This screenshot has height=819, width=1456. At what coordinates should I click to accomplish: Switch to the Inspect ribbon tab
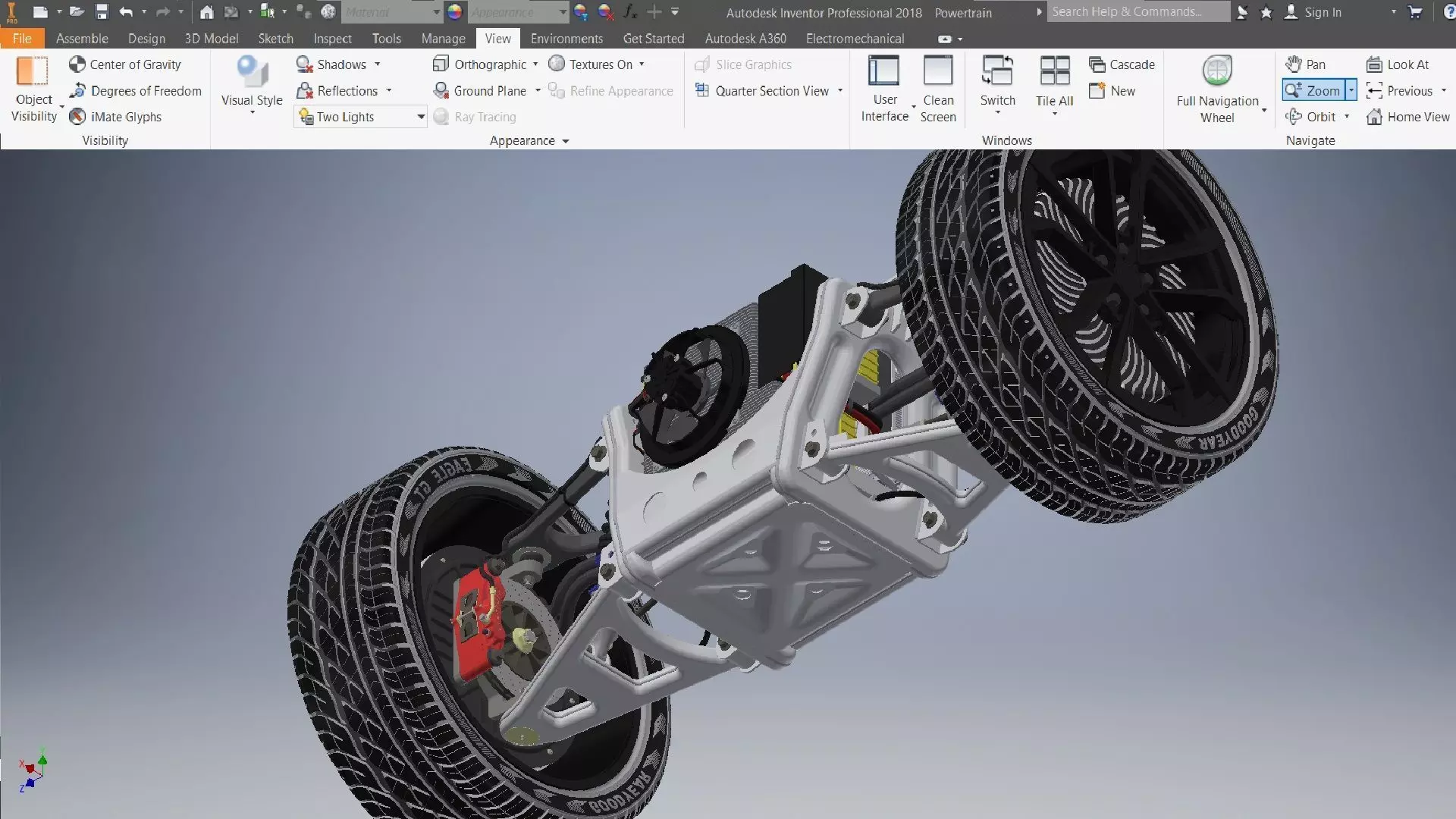tap(332, 39)
